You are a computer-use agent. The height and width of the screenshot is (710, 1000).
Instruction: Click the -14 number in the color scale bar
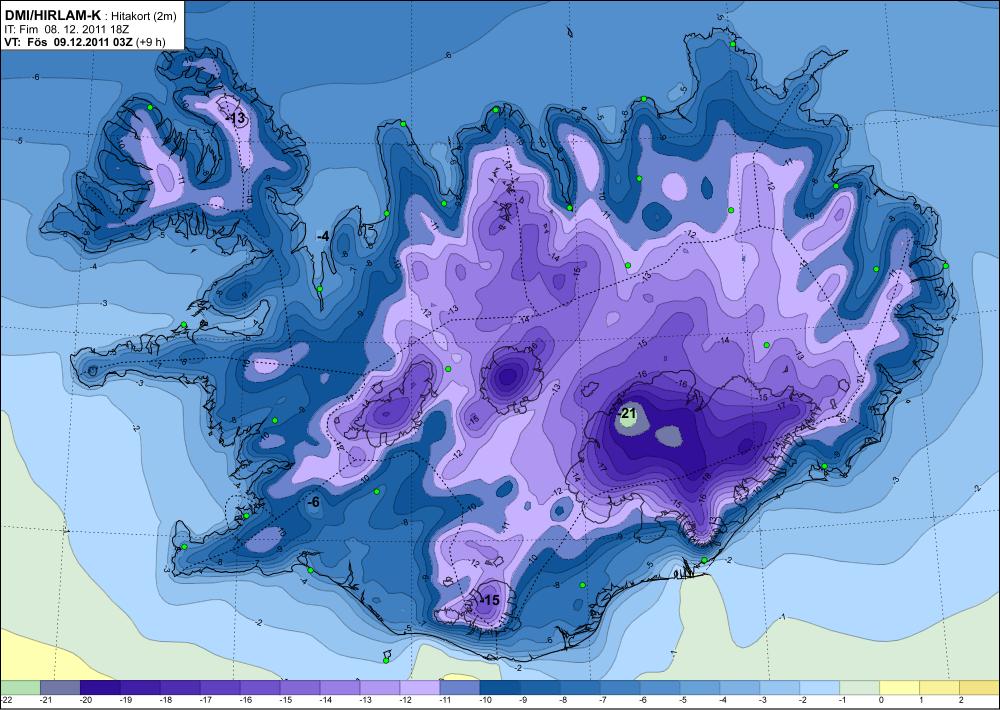click(x=325, y=700)
